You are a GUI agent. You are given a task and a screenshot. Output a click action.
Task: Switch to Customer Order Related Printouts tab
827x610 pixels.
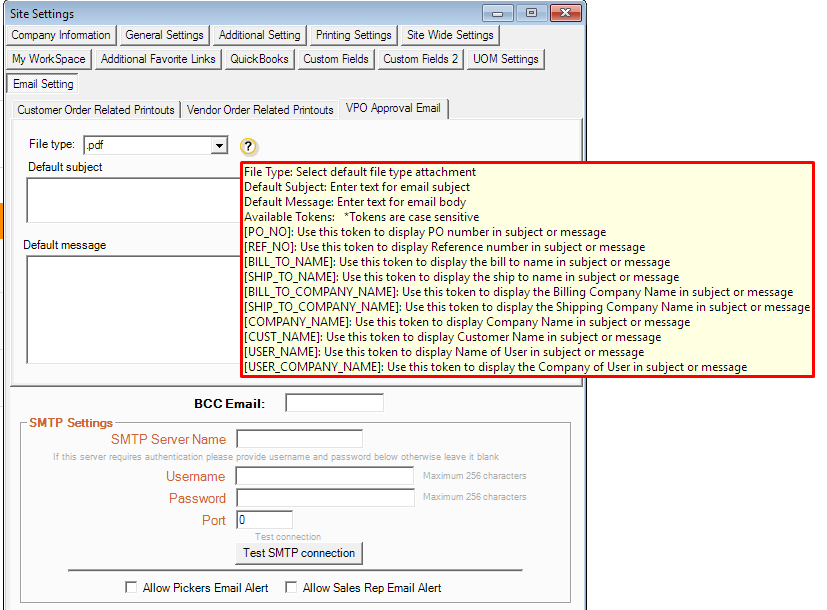pyautogui.click(x=96, y=109)
